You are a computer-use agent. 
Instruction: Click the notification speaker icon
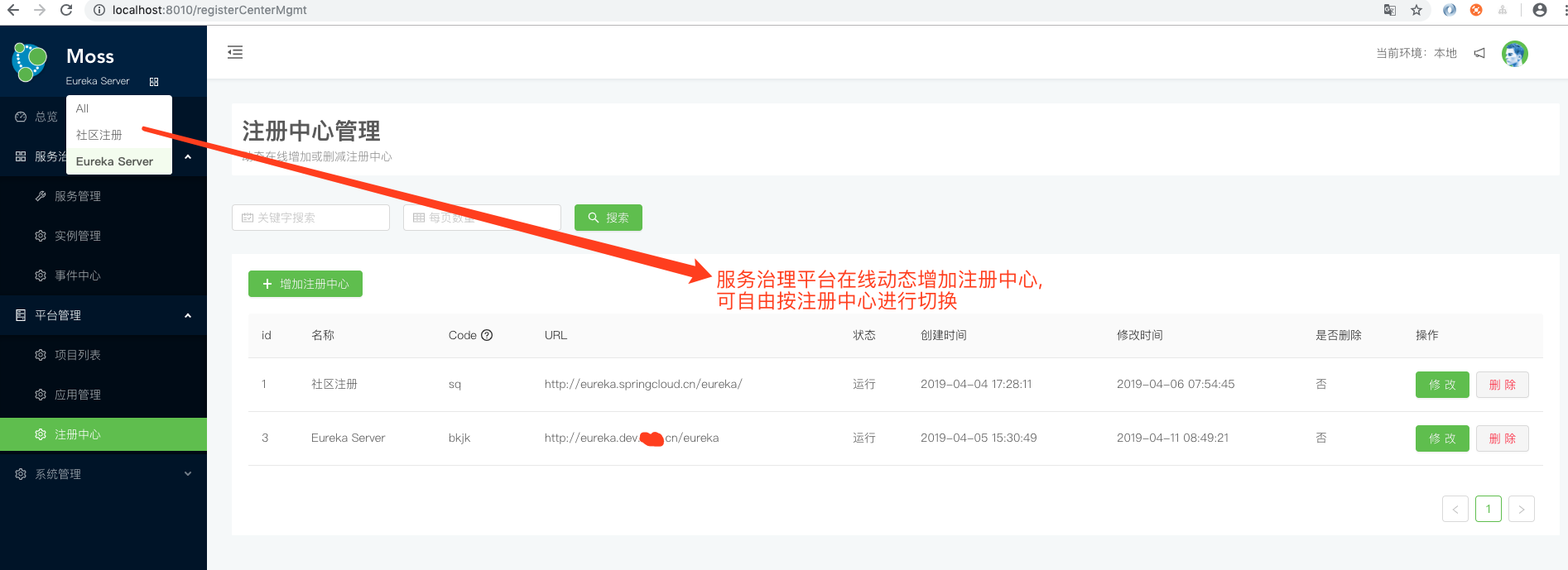click(1479, 53)
